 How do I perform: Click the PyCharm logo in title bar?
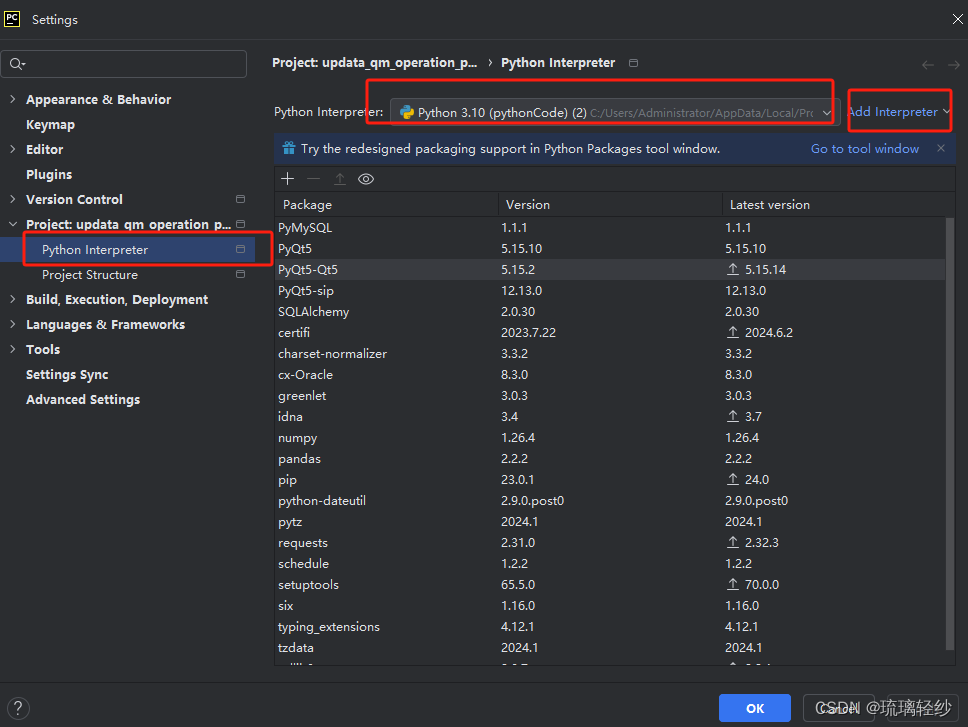point(12,19)
